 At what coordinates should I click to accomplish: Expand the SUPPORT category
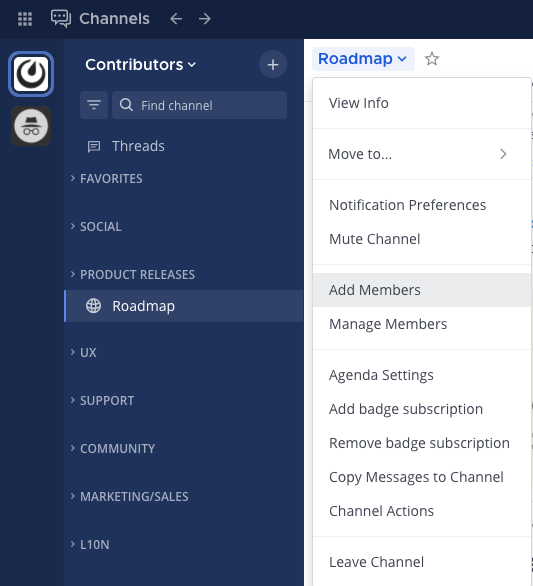point(102,400)
